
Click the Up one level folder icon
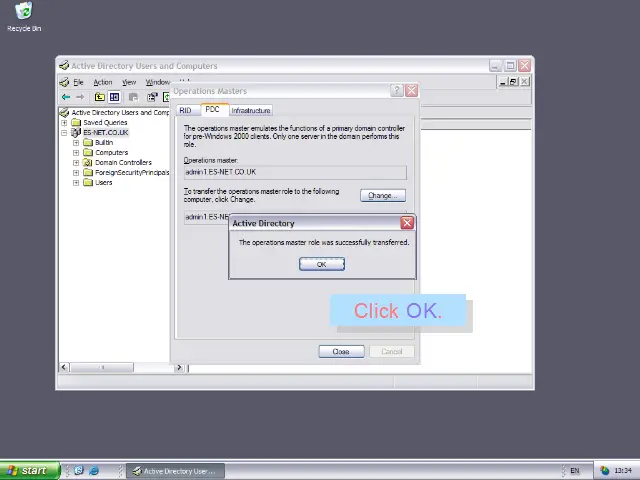tap(100, 97)
